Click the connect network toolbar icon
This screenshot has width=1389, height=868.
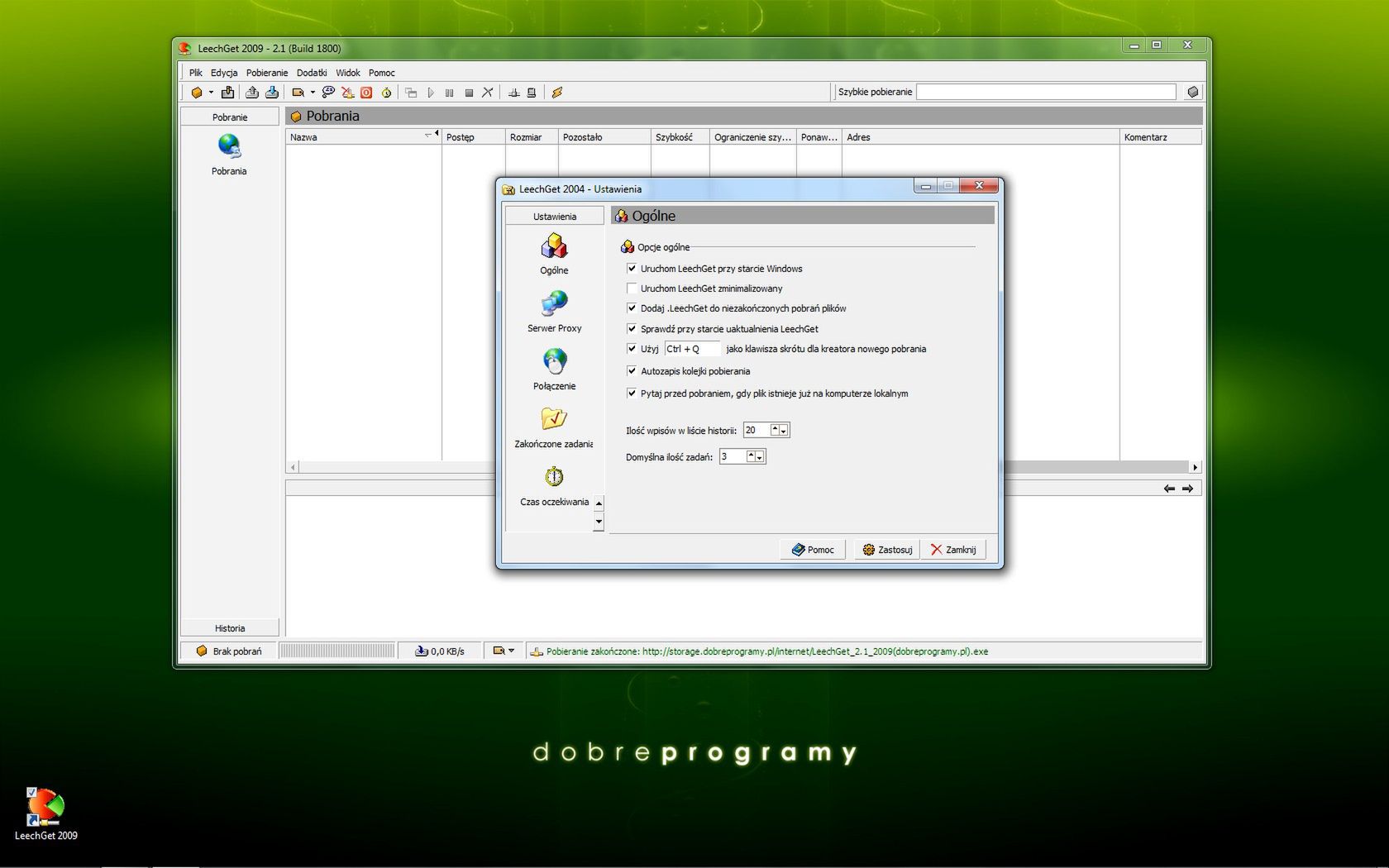click(513, 93)
